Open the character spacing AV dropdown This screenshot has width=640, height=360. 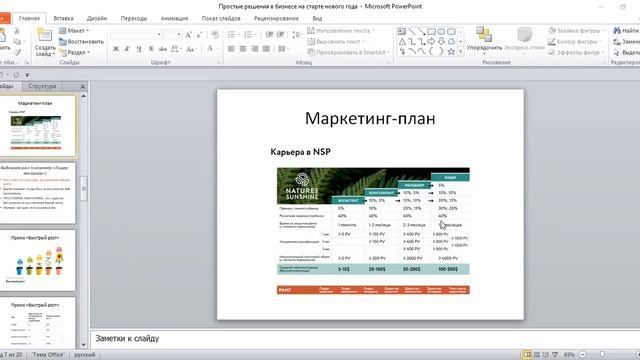coord(176,49)
